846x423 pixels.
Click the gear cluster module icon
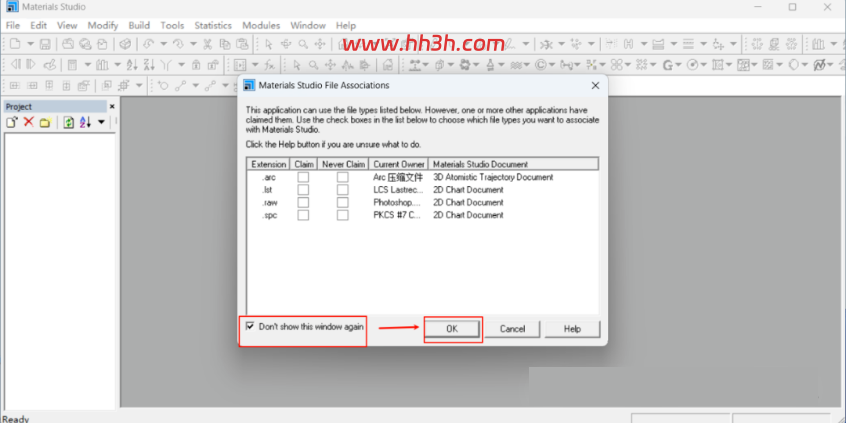click(x=464, y=65)
